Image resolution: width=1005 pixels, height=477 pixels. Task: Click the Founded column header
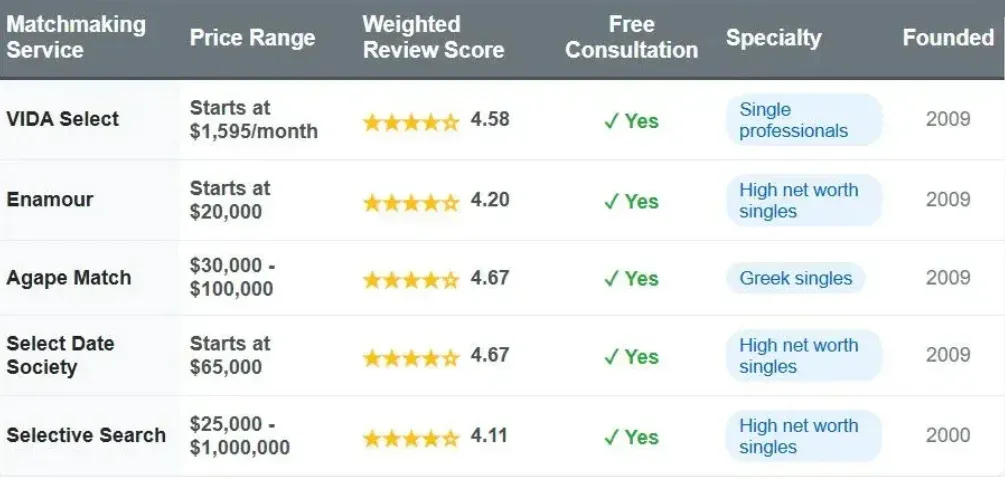tap(948, 38)
